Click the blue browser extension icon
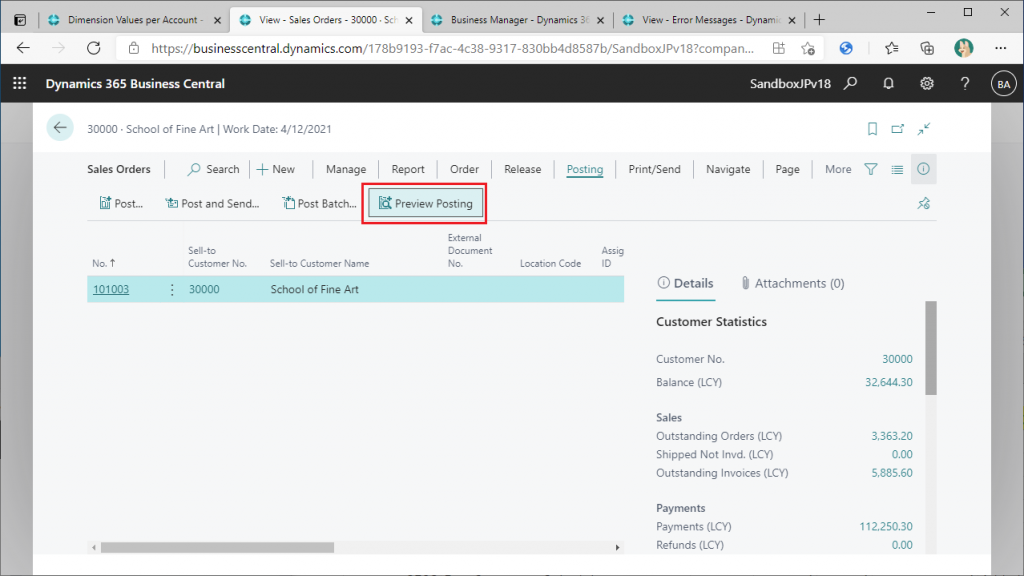The height and width of the screenshot is (576, 1024). click(846, 48)
